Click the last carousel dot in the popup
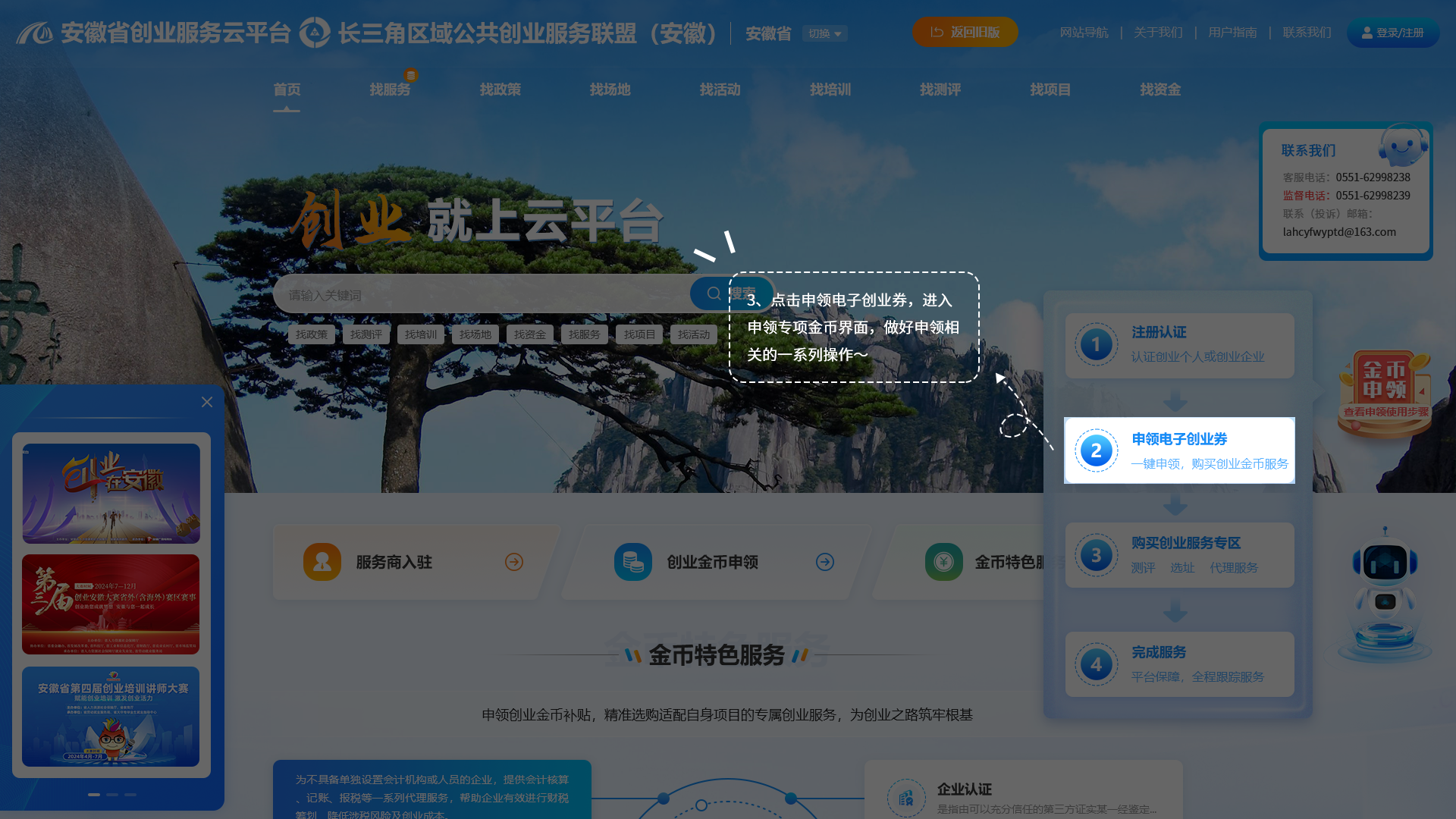Image resolution: width=1456 pixels, height=819 pixels. point(130,795)
